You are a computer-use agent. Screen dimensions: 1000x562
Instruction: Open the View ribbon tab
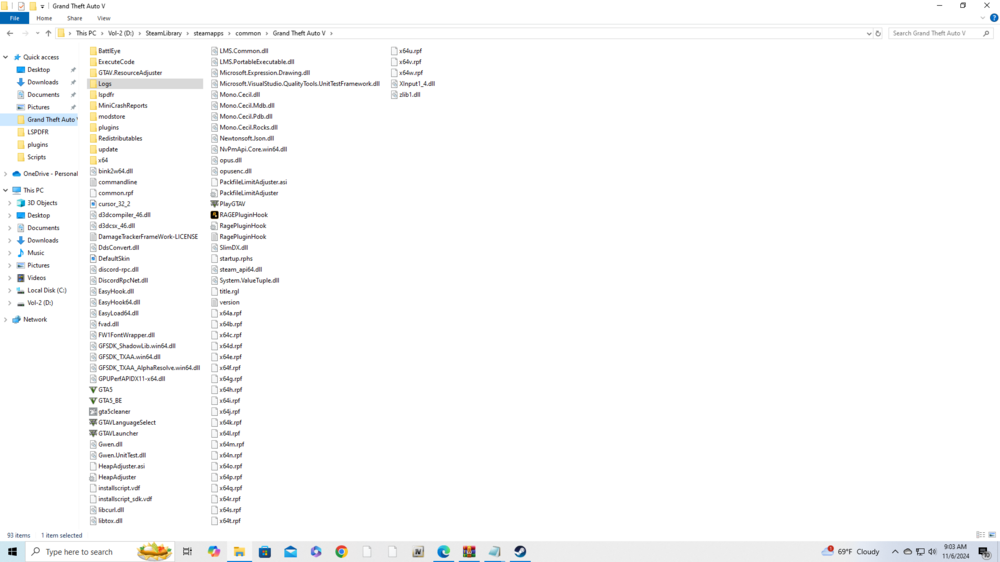tap(103, 18)
